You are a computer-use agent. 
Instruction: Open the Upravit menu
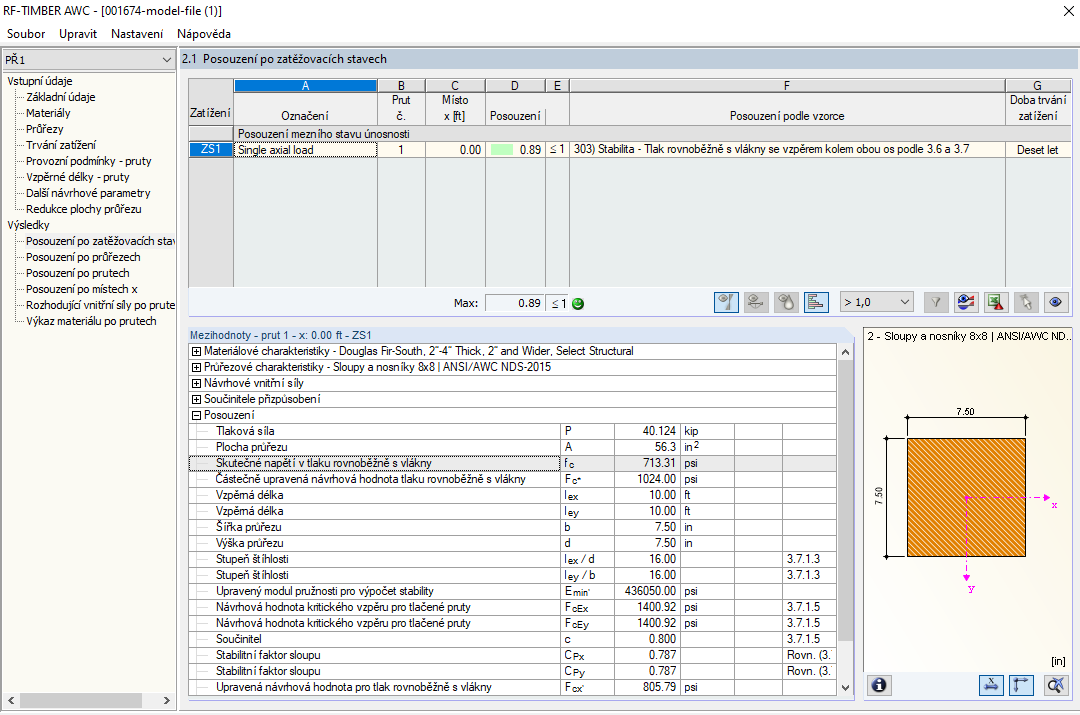pos(78,34)
